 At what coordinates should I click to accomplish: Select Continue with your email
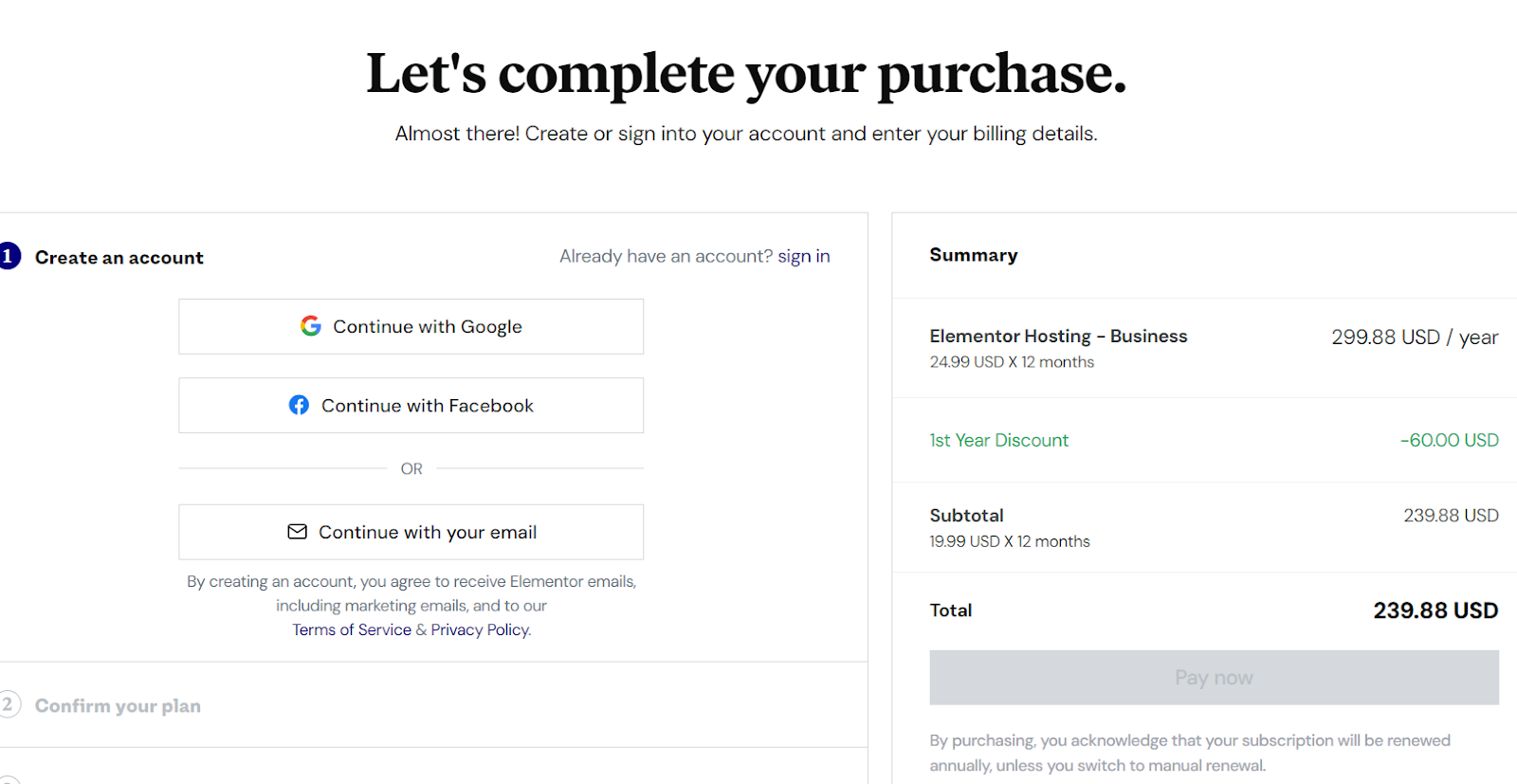pos(411,532)
